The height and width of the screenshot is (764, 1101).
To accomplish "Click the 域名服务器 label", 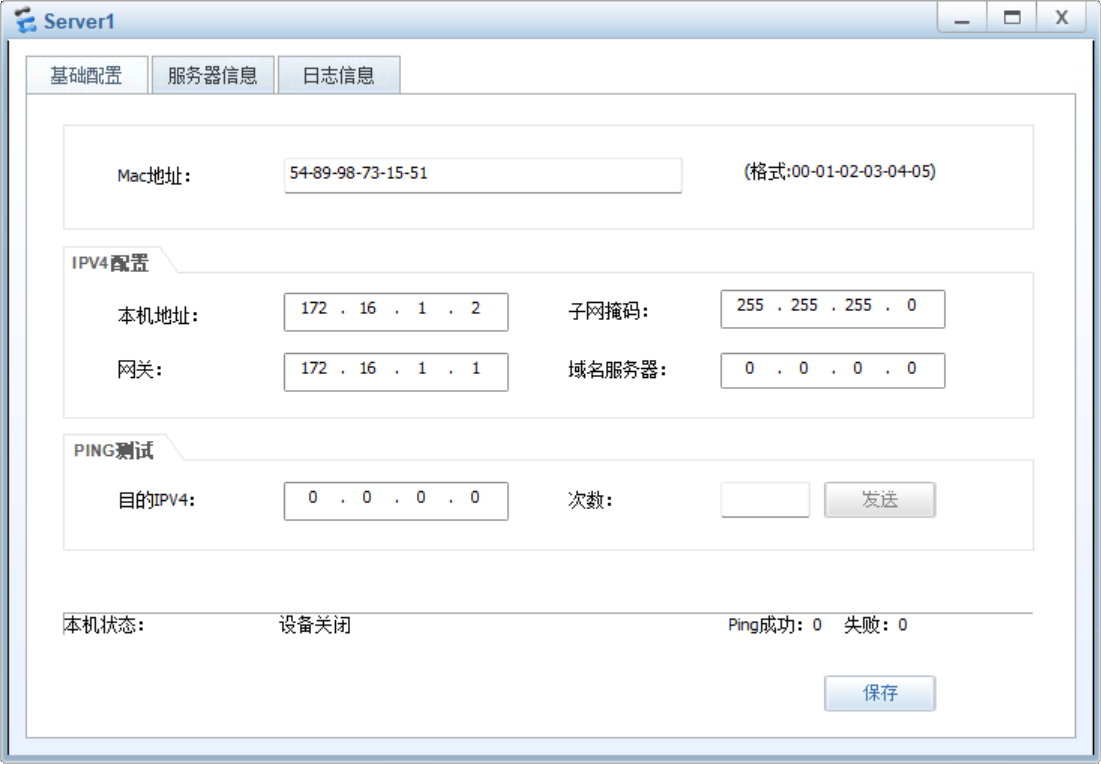I will point(617,369).
